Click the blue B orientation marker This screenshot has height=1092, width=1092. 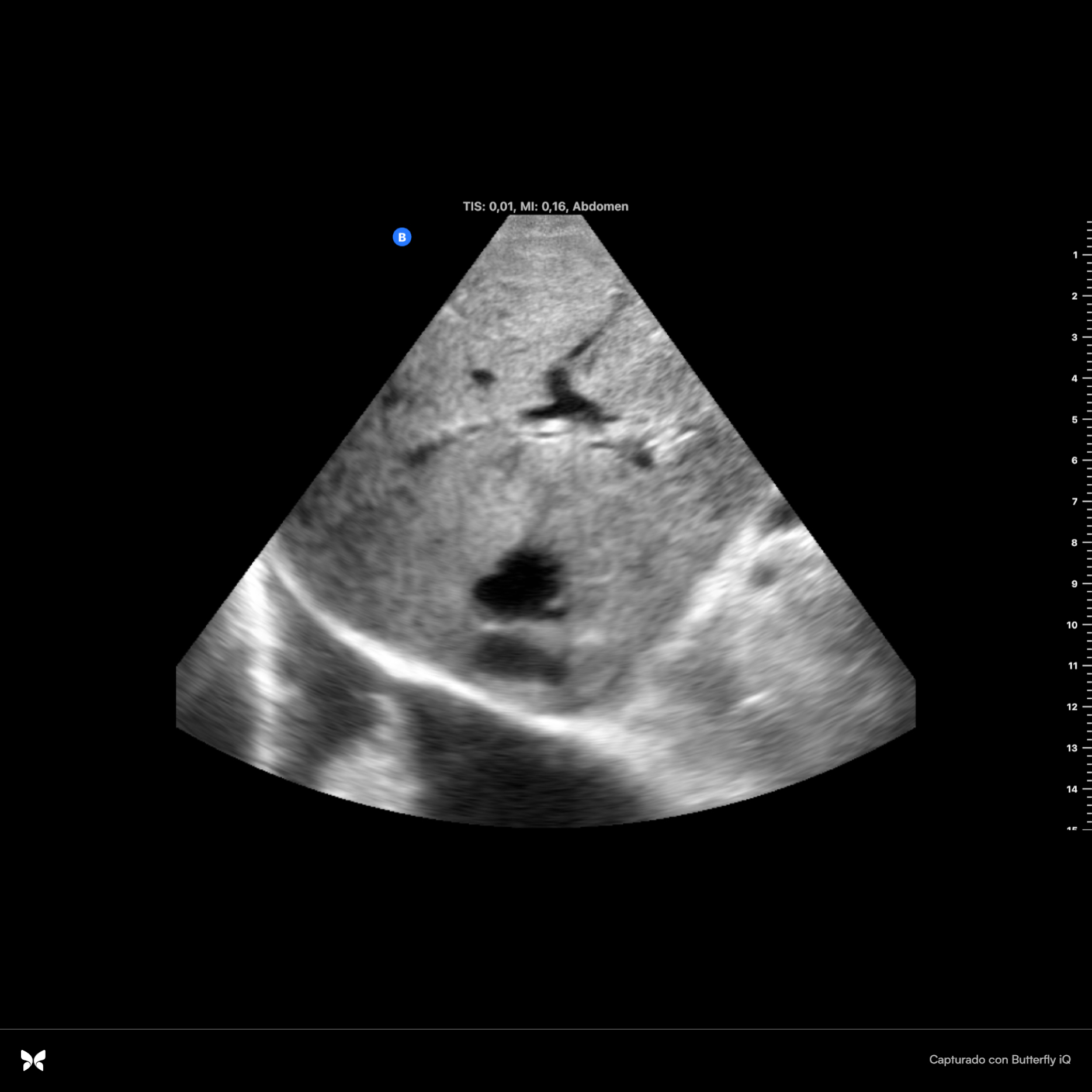[401, 237]
